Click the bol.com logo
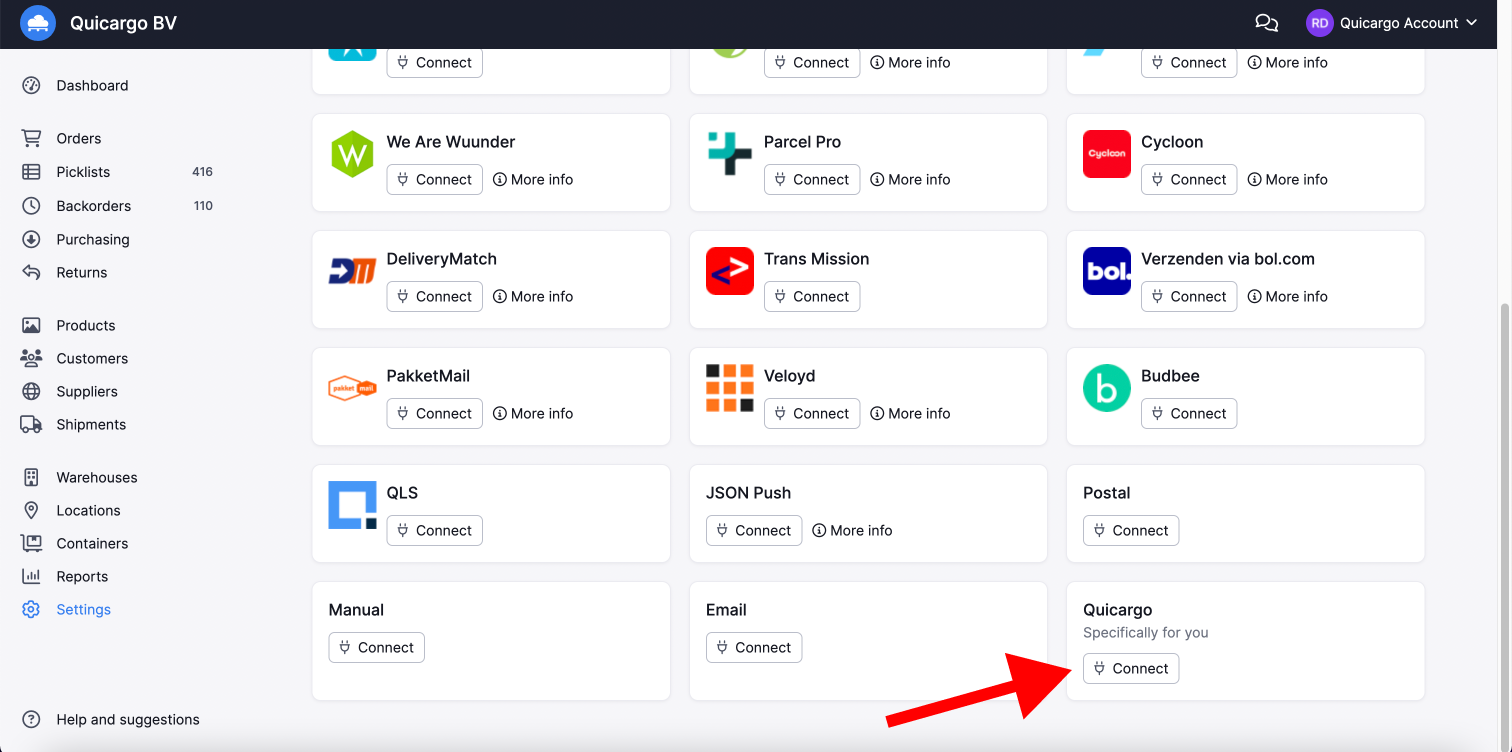Image resolution: width=1512 pixels, height=752 pixels. point(1107,271)
